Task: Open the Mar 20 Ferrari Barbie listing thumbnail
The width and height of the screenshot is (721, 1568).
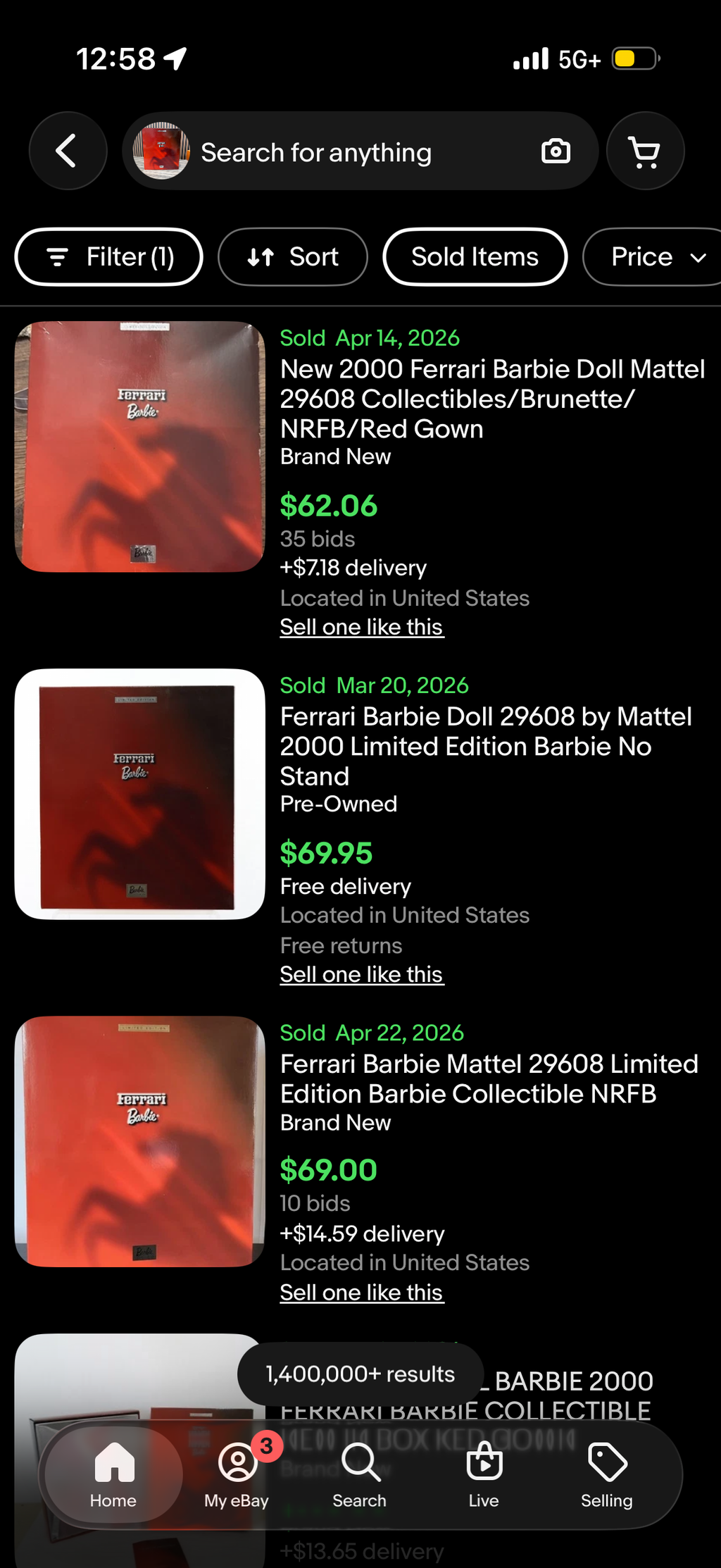Action: click(x=140, y=795)
